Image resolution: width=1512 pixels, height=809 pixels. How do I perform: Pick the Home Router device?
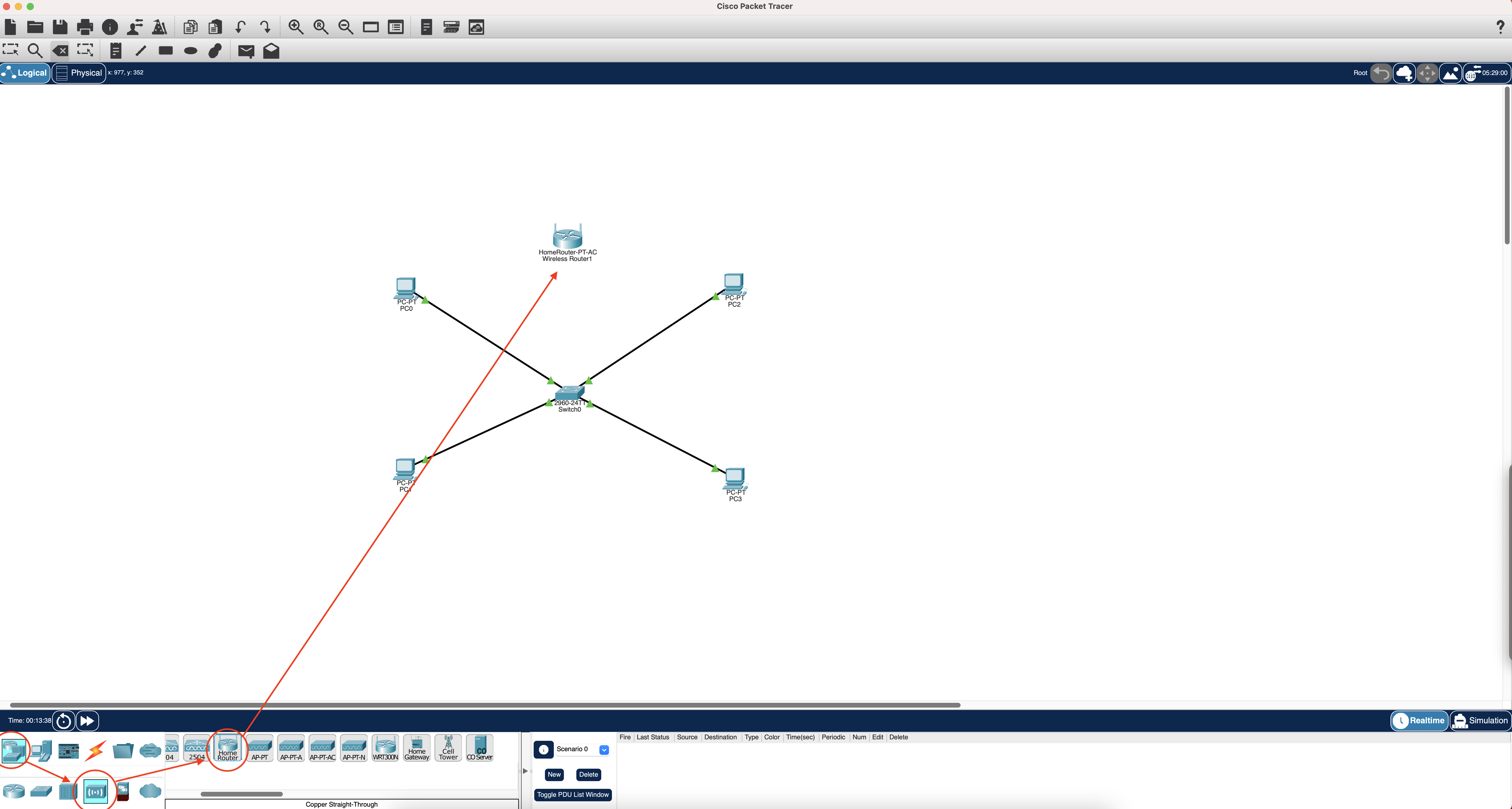point(228,748)
